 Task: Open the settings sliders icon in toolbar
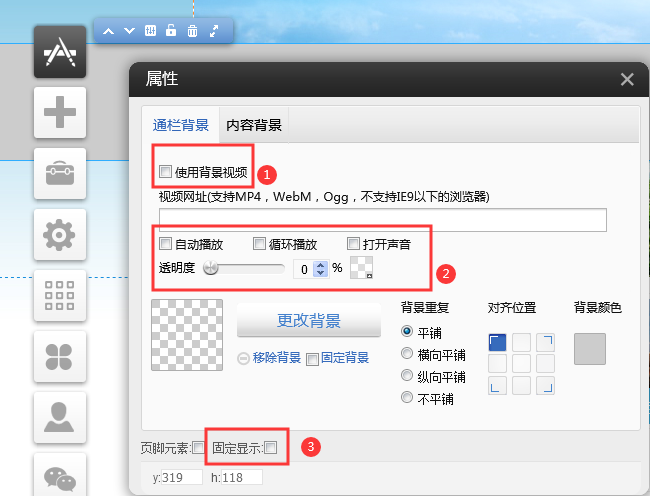point(151,31)
